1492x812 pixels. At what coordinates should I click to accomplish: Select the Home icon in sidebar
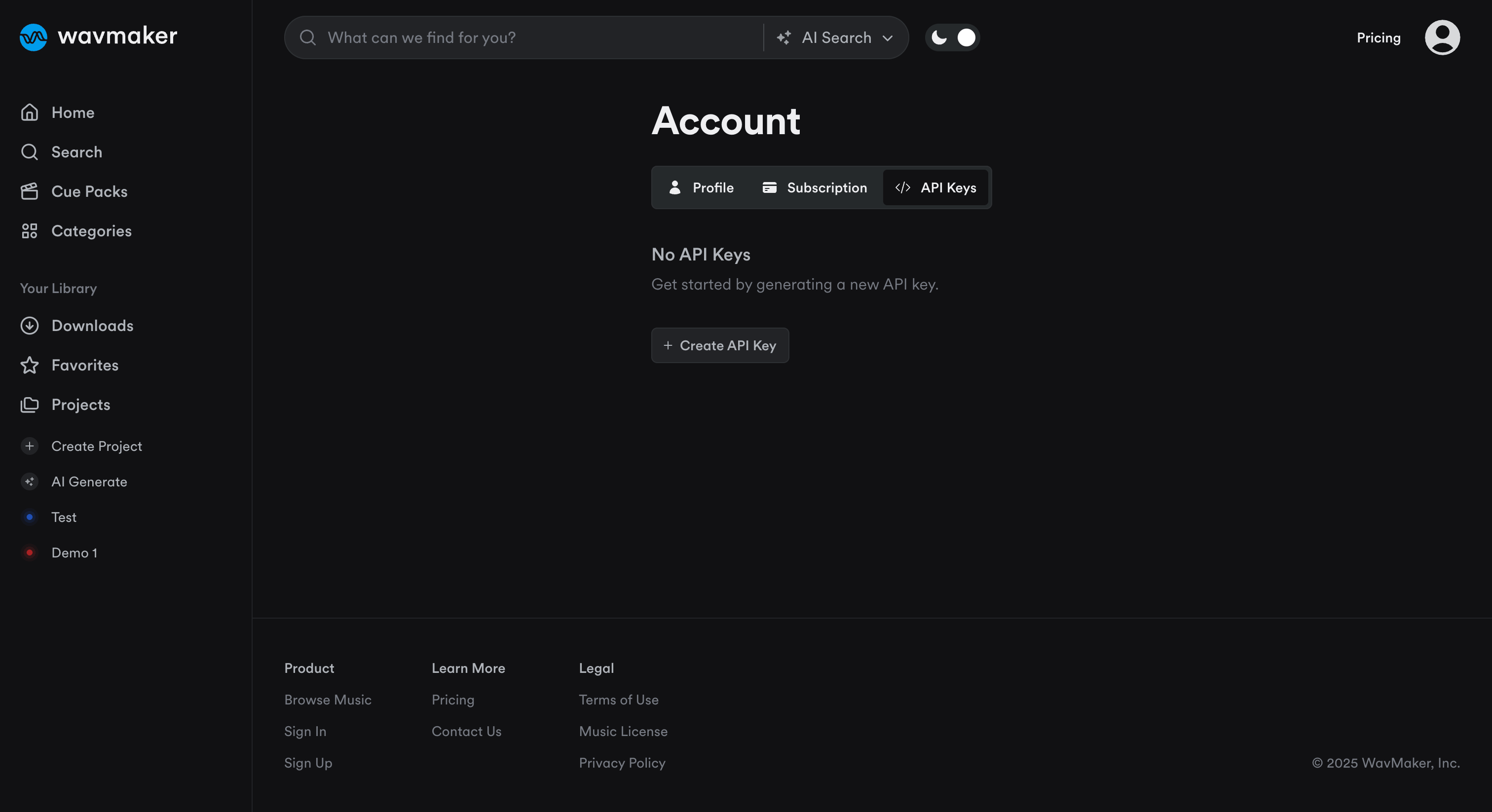click(x=30, y=112)
